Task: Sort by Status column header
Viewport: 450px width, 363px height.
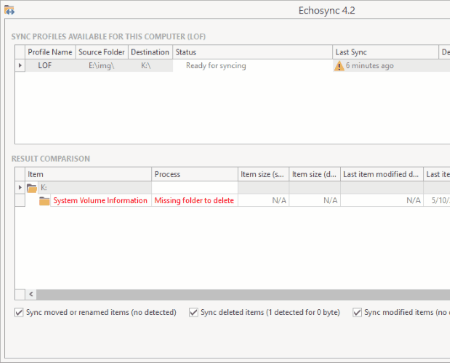Action: click(252, 52)
